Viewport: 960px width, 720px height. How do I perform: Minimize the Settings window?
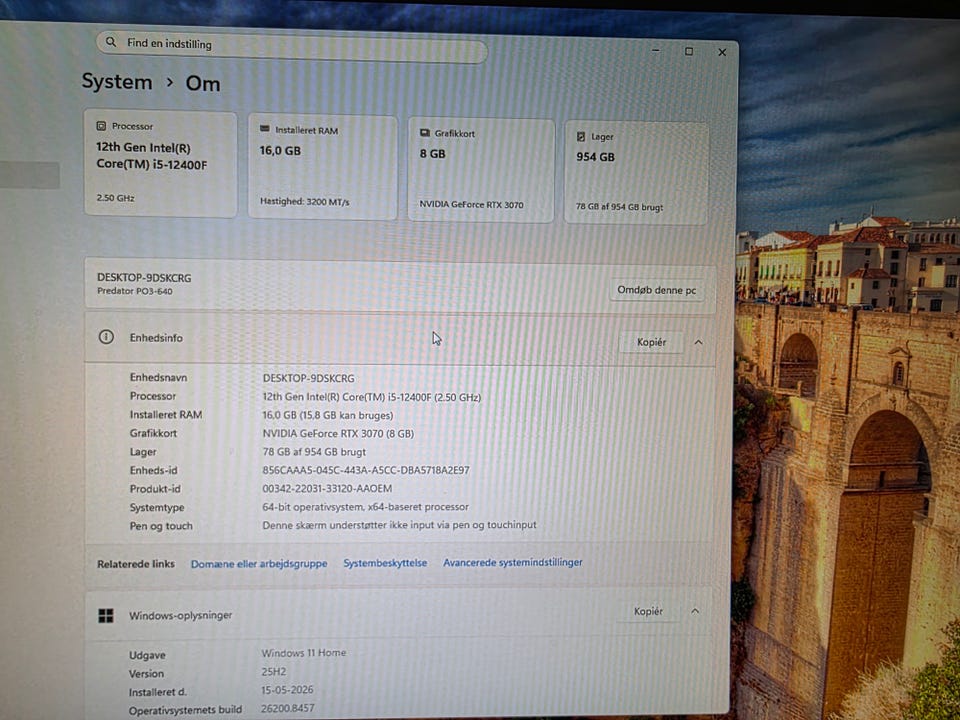(x=656, y=50)
